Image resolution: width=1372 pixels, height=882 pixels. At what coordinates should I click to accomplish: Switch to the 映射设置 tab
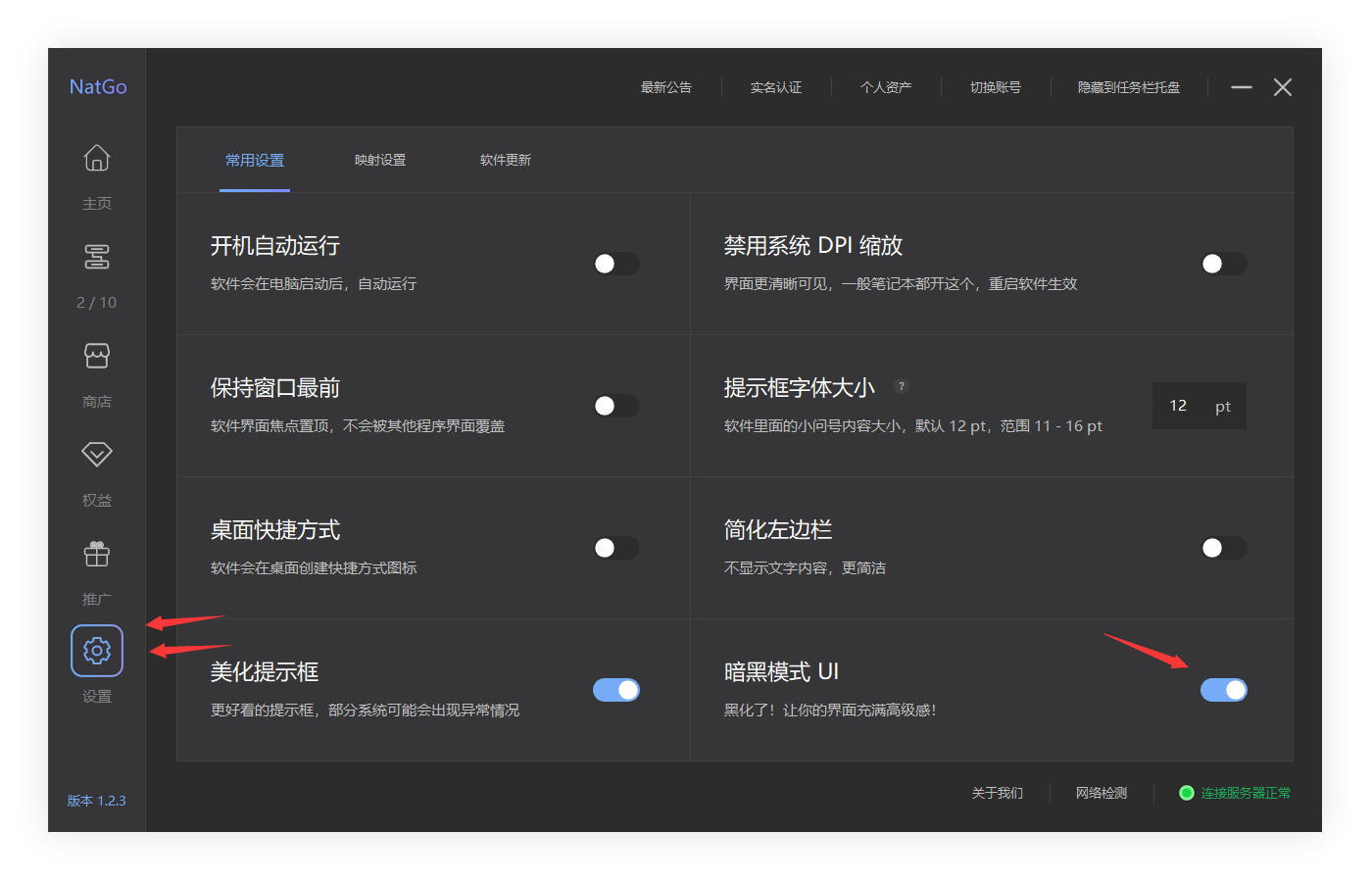pyautogui.click(x=380, y=160)
